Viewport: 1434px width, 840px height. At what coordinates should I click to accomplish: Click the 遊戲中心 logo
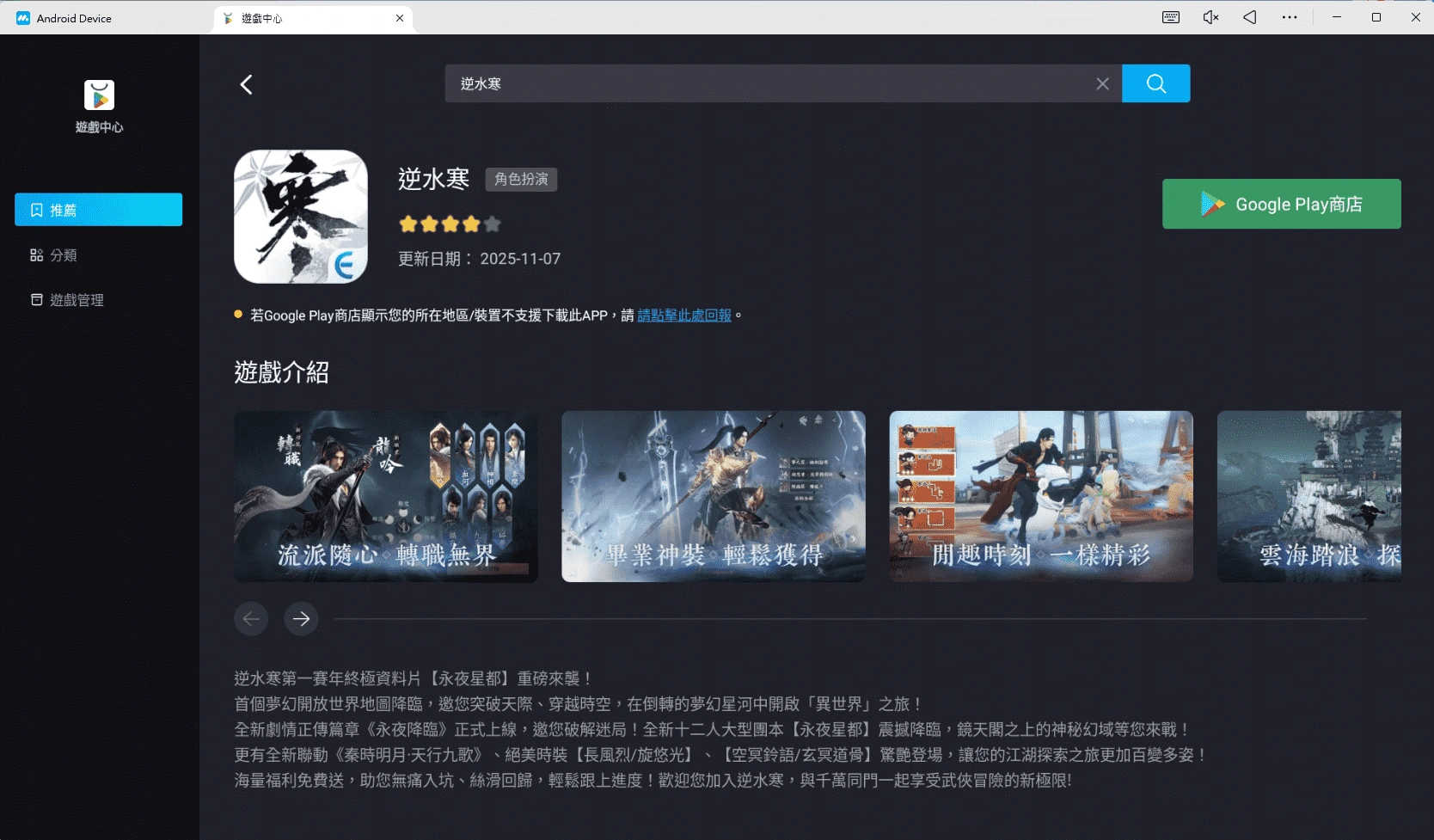99,95
